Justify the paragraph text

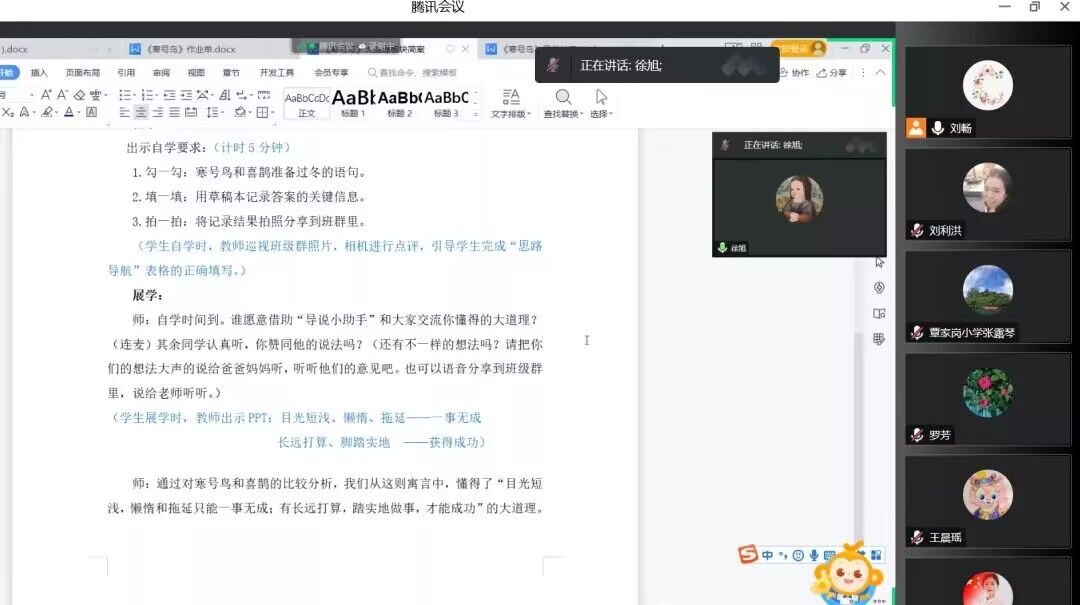click(174, 112)
